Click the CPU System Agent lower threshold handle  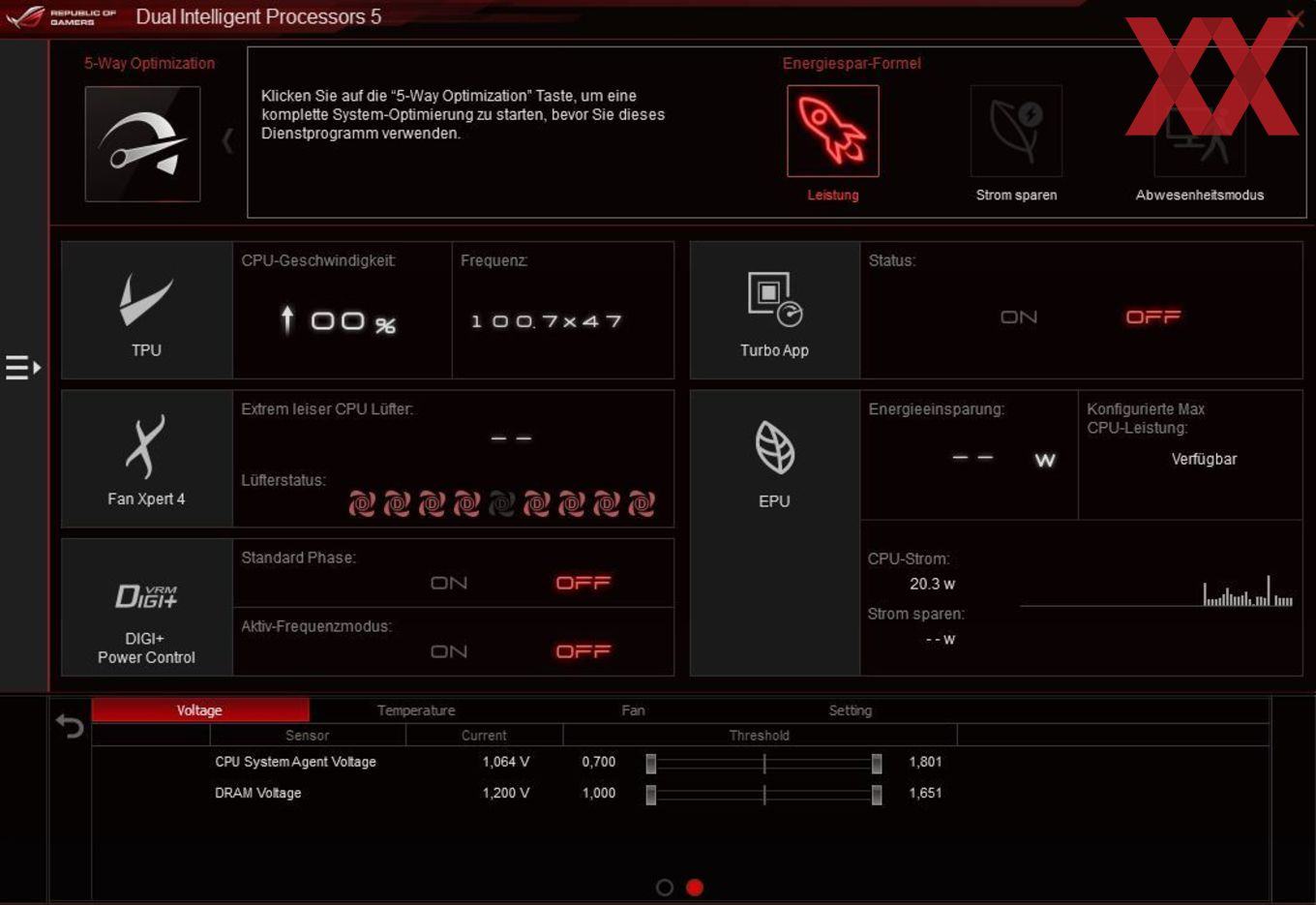click(x=651, y=764)
